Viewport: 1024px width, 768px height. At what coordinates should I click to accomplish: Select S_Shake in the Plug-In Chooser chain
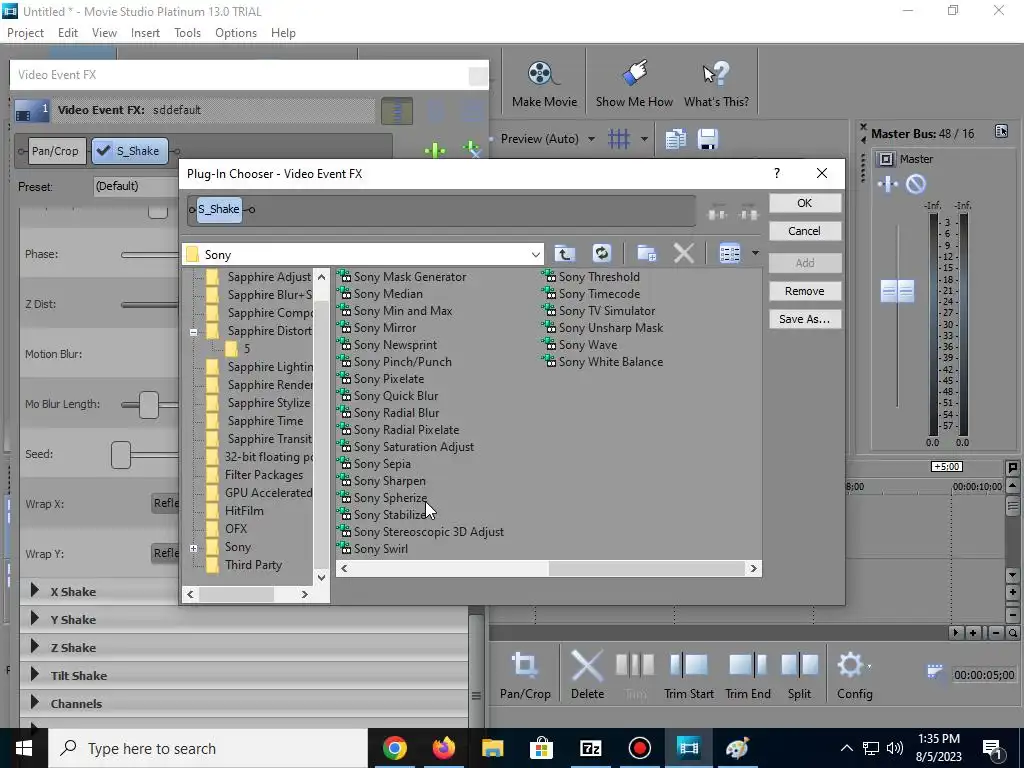click(x=219, y=209)
